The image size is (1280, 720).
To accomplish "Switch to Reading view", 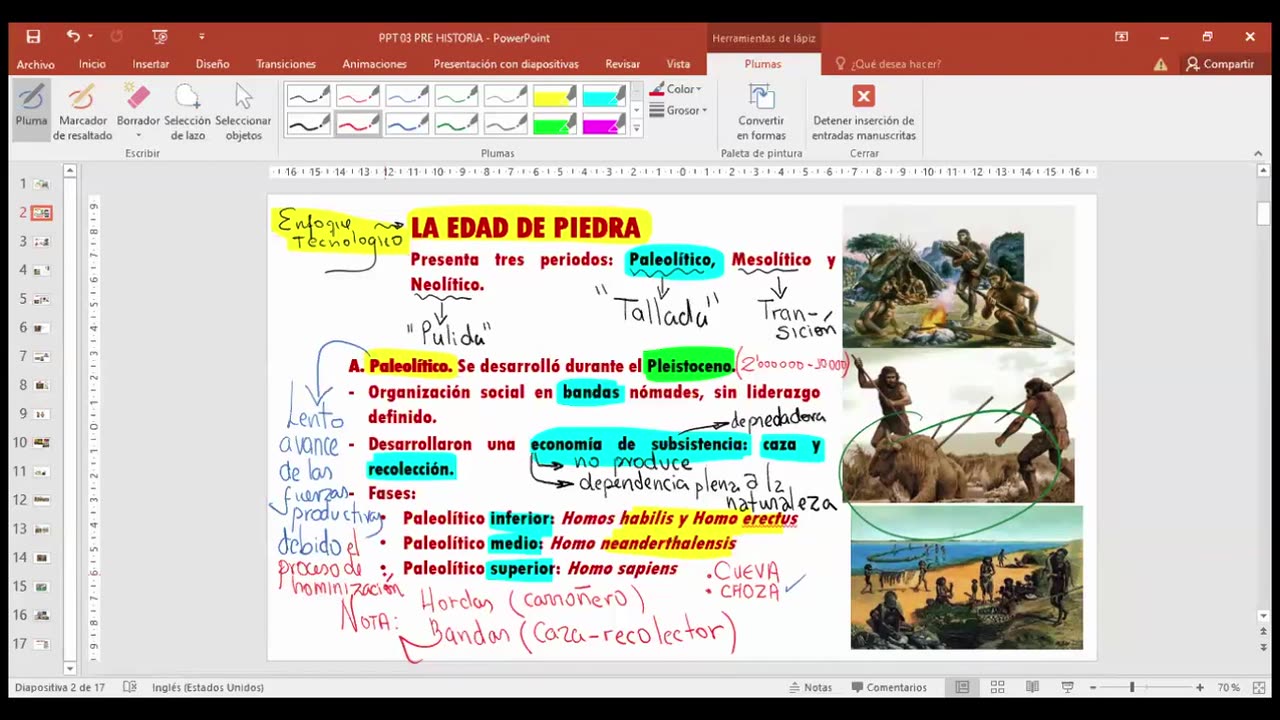I will pos(1032,687).
